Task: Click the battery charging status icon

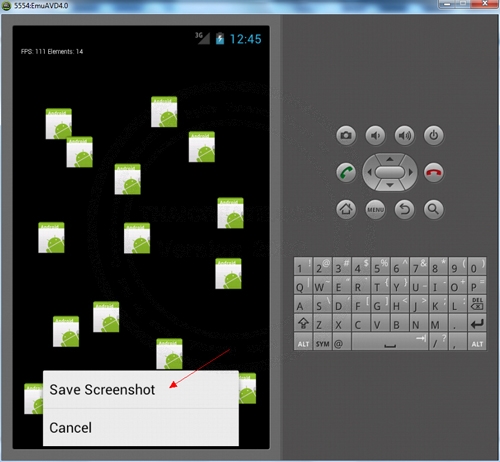Action: click(220, 38)
